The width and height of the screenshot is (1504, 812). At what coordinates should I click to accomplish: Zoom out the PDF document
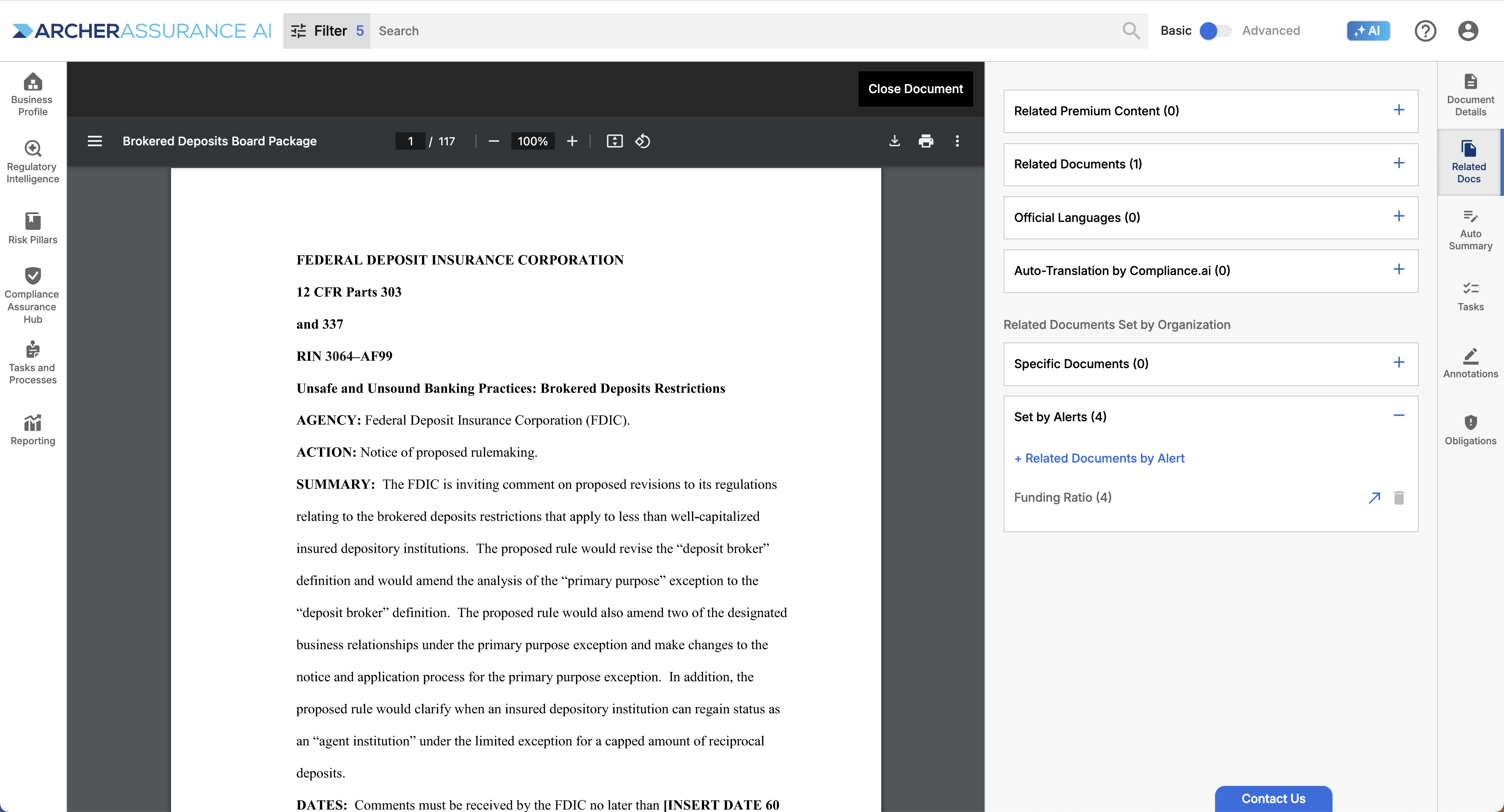[x=493, y=141]
